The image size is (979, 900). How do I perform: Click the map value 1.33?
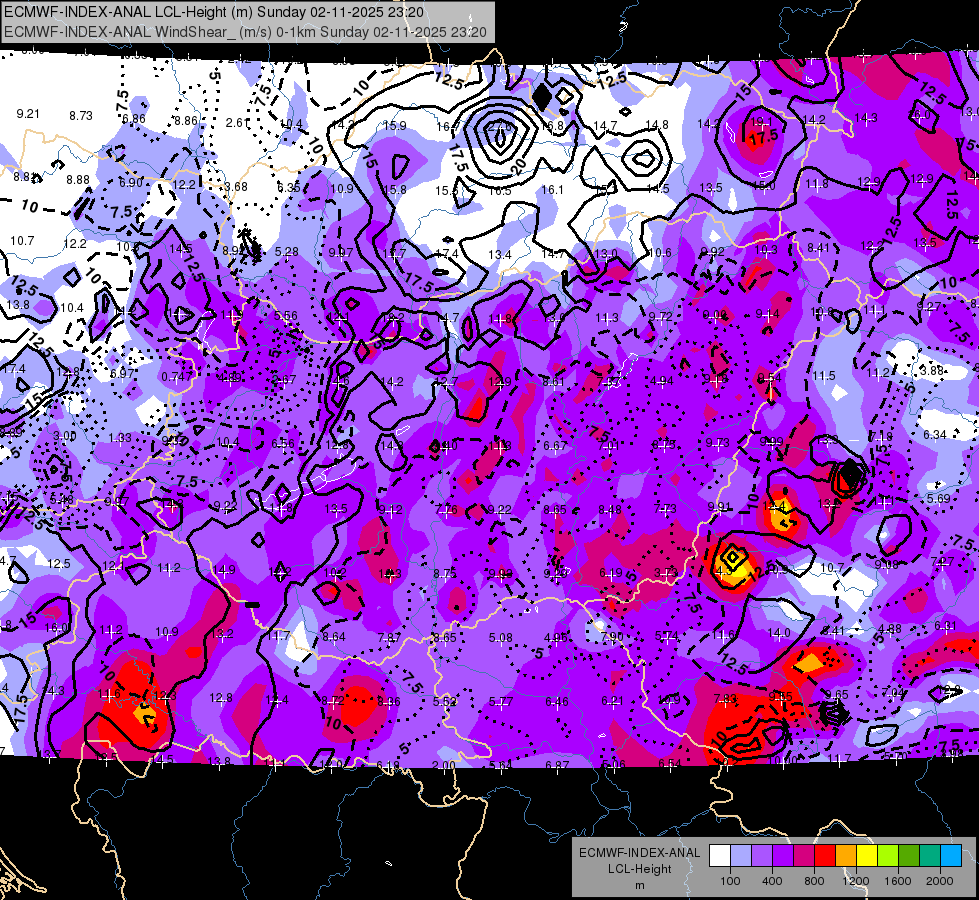click(120, 438)
